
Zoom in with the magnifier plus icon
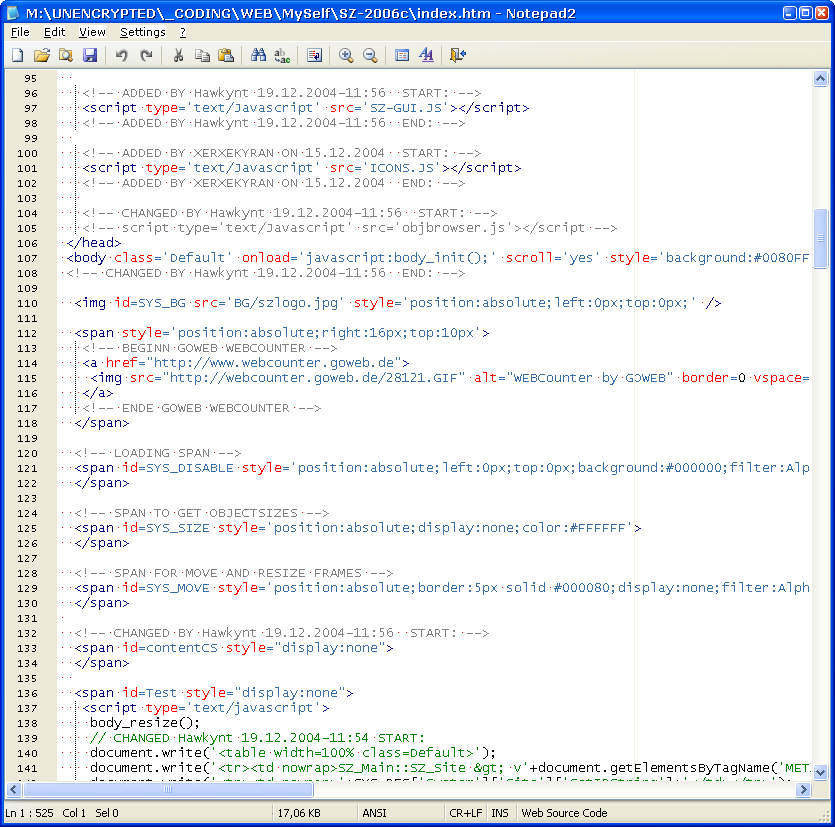tap(346, 55)
